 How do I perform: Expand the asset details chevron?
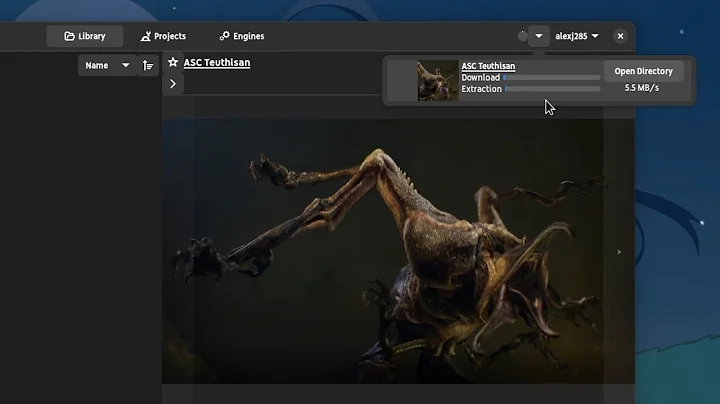pyautogui.click(x=173, y=84)
